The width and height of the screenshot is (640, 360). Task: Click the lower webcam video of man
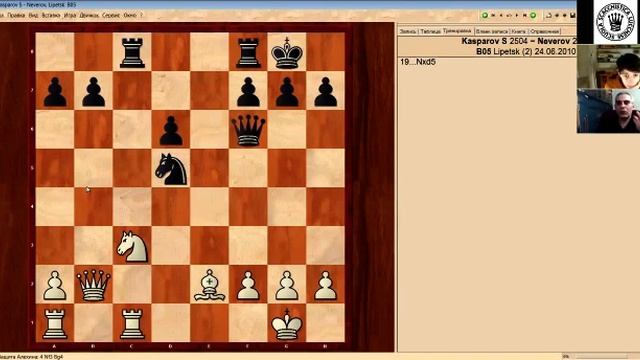pos(608,111)
